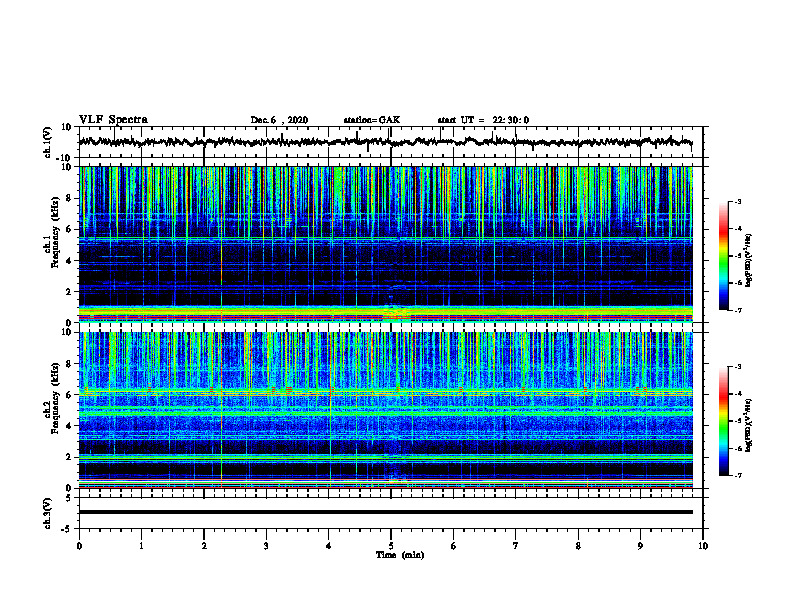Click time axis tick label "3"
This screenshot has height=612, width=792.
[x=266, y=546]
